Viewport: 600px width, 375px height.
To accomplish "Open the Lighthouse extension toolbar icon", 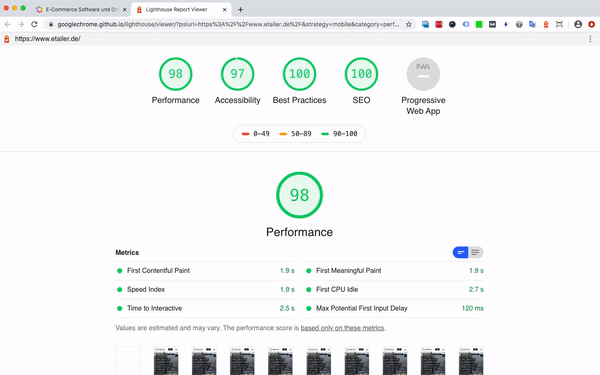I will click(x=546, y=24).
